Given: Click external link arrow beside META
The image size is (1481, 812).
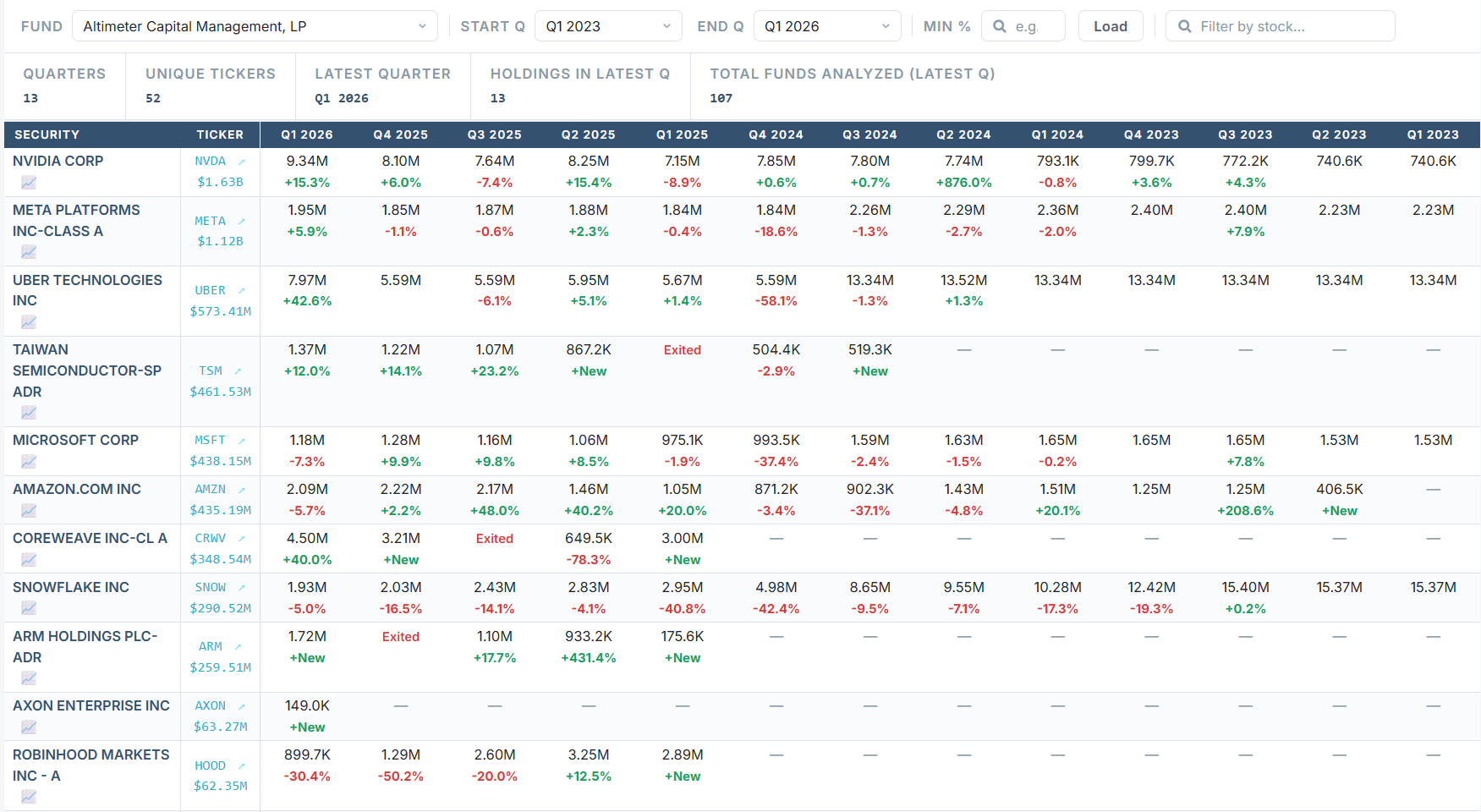Looking at the screenshot, I should pyautogui.click(x=242, y=221).
